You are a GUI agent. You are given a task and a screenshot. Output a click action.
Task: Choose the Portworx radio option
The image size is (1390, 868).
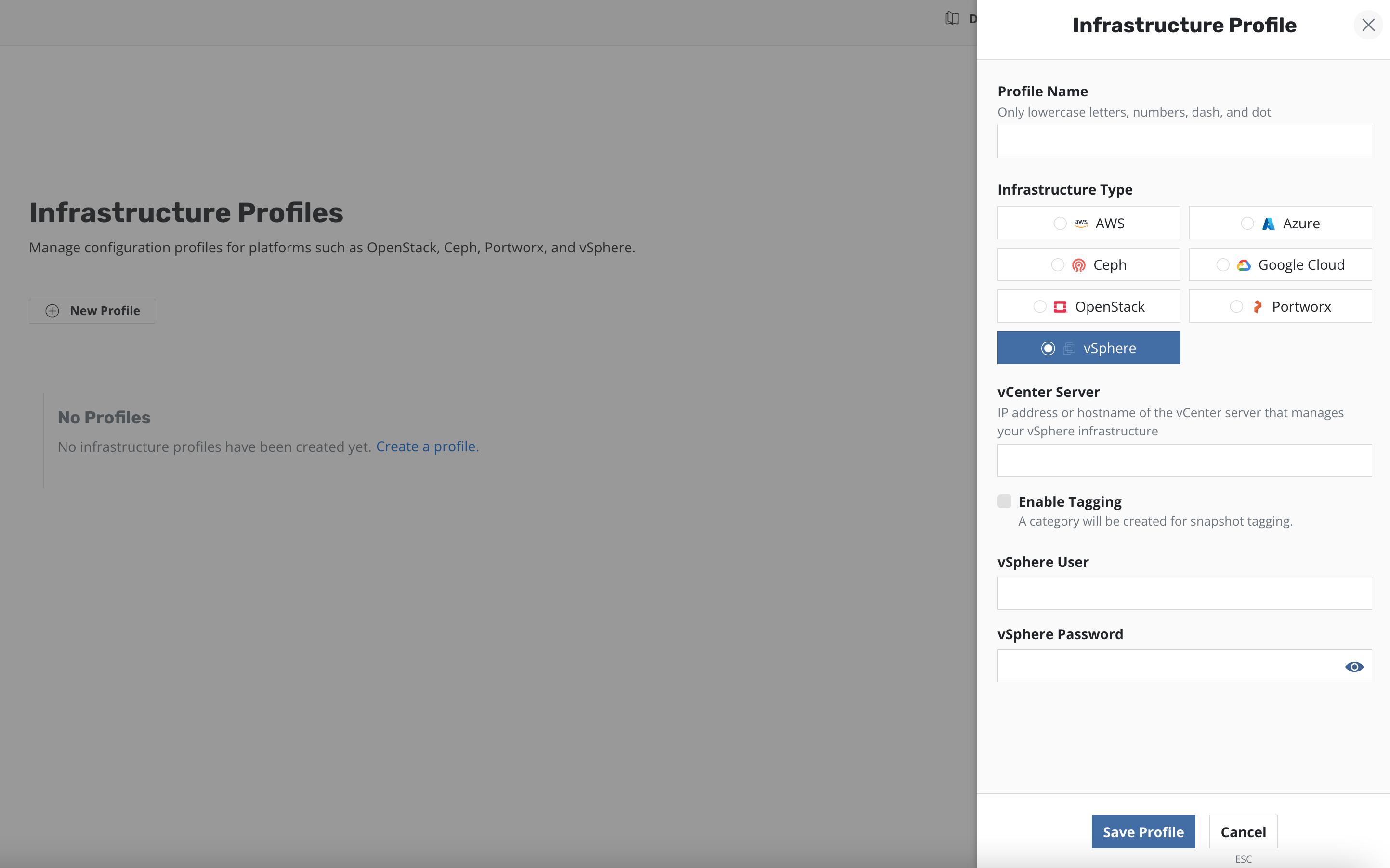1236,306
